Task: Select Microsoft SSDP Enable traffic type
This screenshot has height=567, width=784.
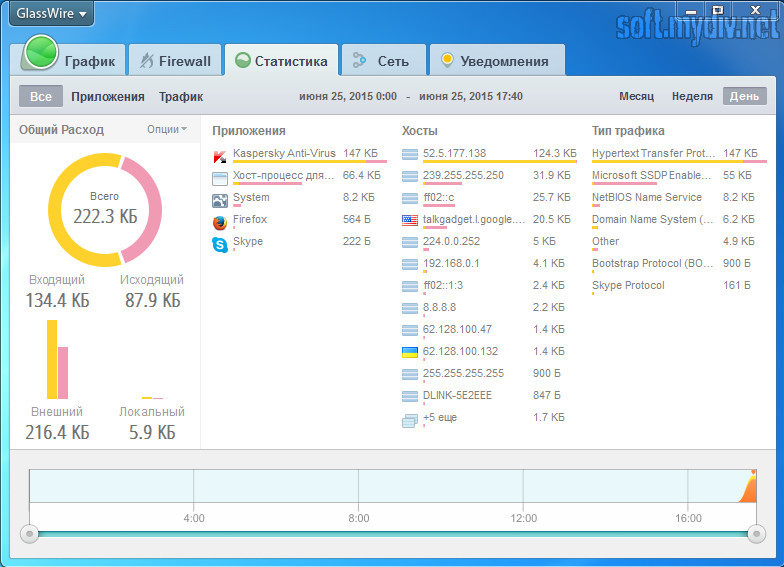Action: point(679,177)
